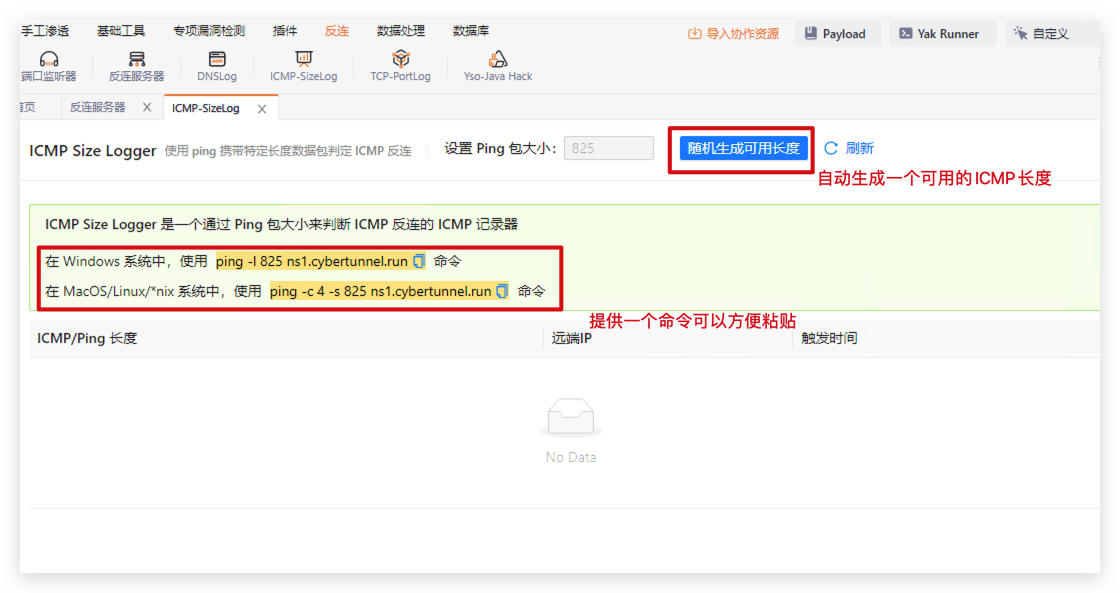Image resolution: width=1120 pixels, height=593 pixels.
Task: Close the ICMP-SizeLog tab
Action: [262, 108]
